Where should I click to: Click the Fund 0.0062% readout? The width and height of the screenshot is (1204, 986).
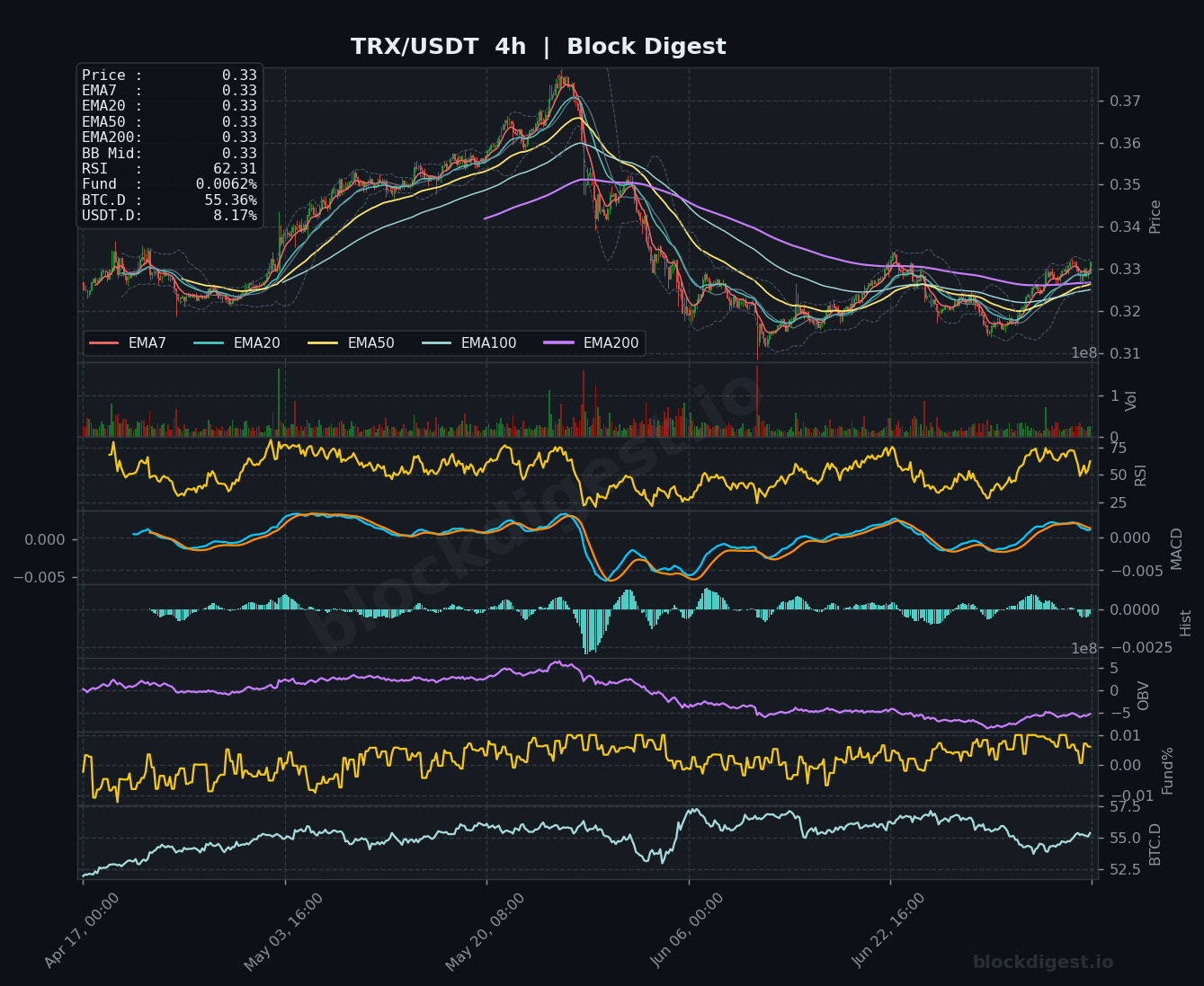pos(169,184)
